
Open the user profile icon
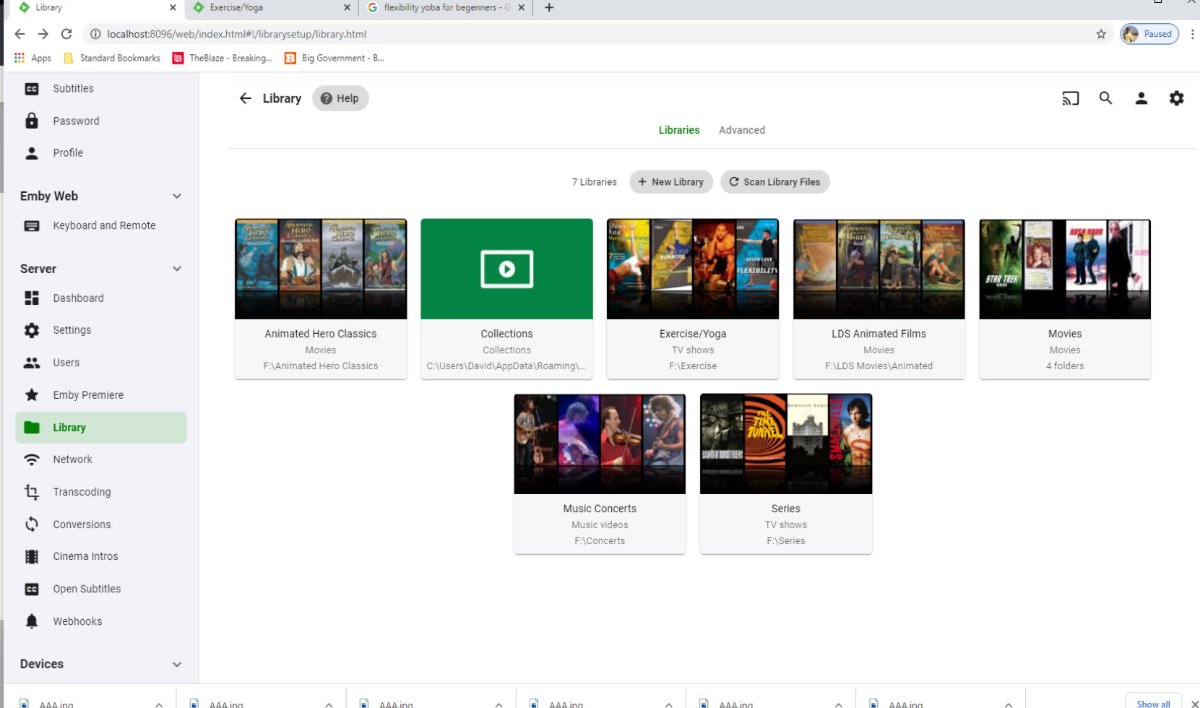point(1141,98)
